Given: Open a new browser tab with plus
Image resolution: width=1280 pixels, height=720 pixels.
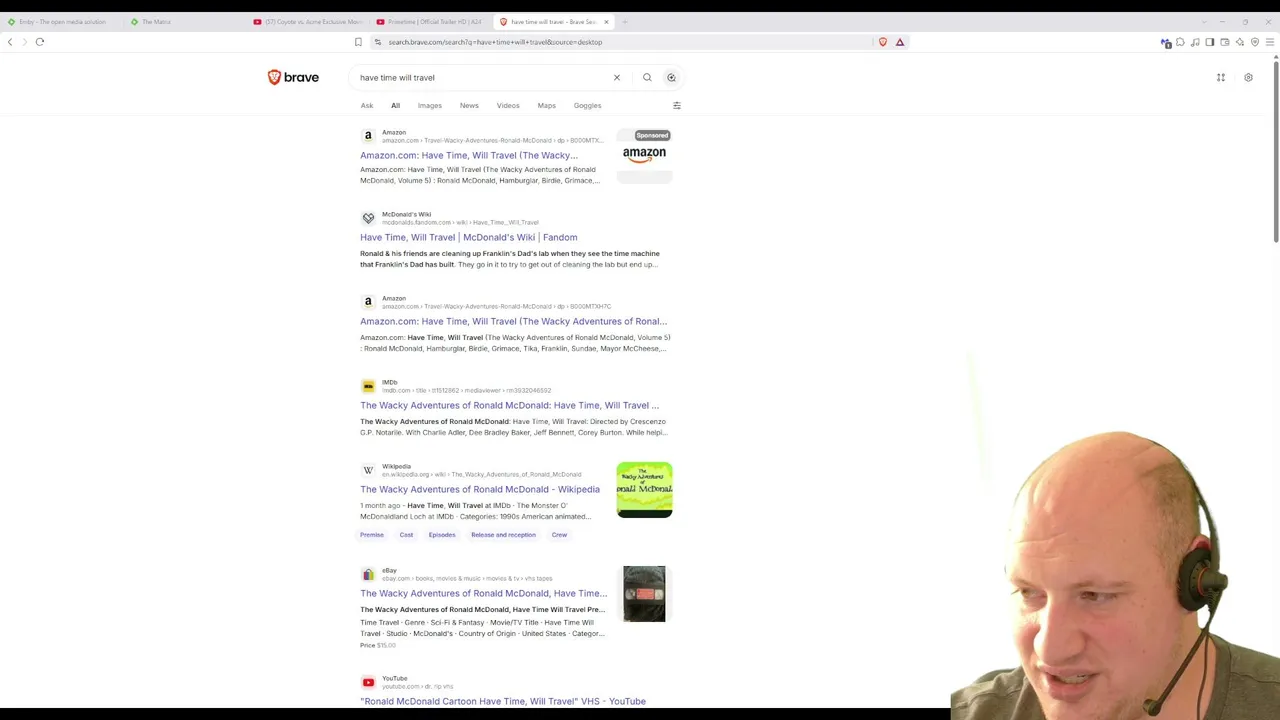Looking at the screenshot, I should (625, 21).
